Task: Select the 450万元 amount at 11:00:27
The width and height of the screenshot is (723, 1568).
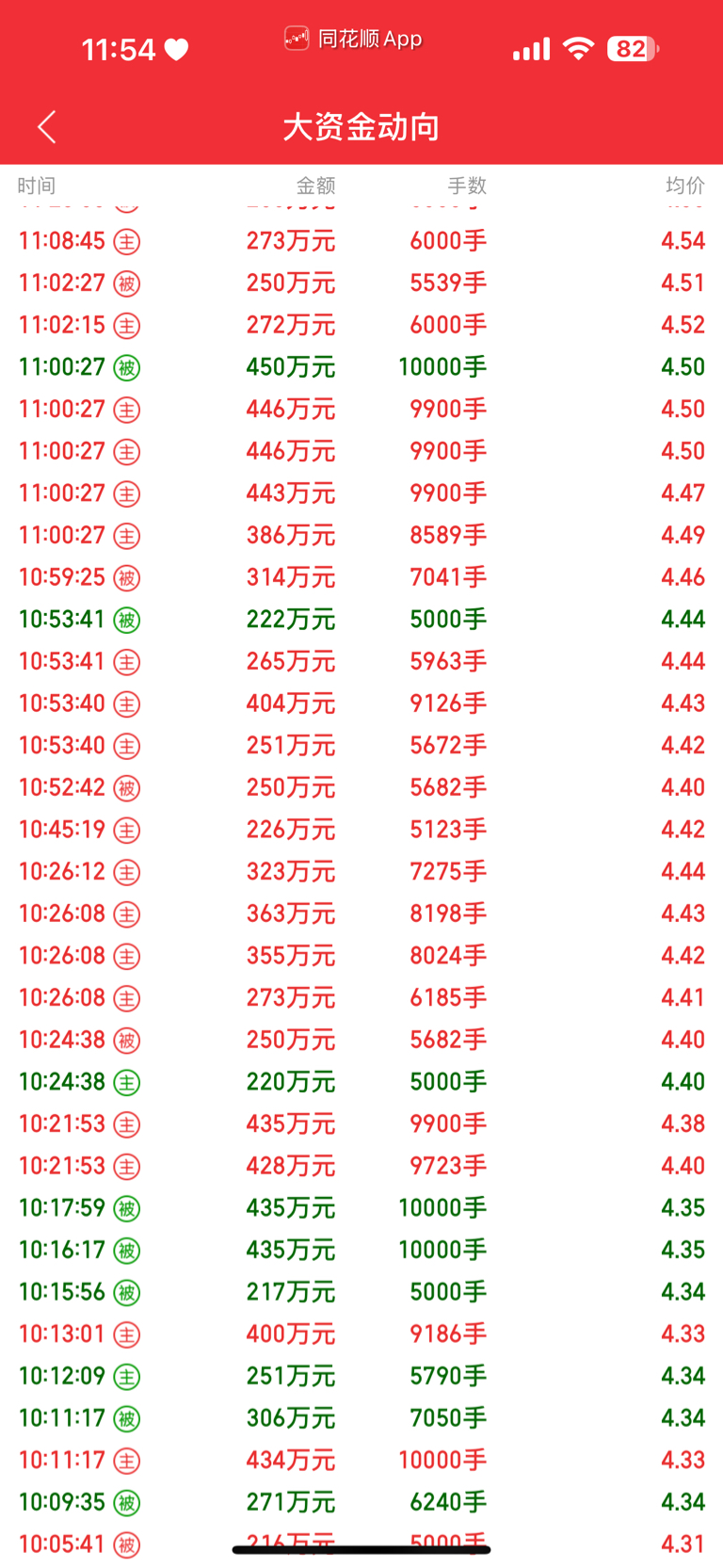Action: [x=291, y=367]
